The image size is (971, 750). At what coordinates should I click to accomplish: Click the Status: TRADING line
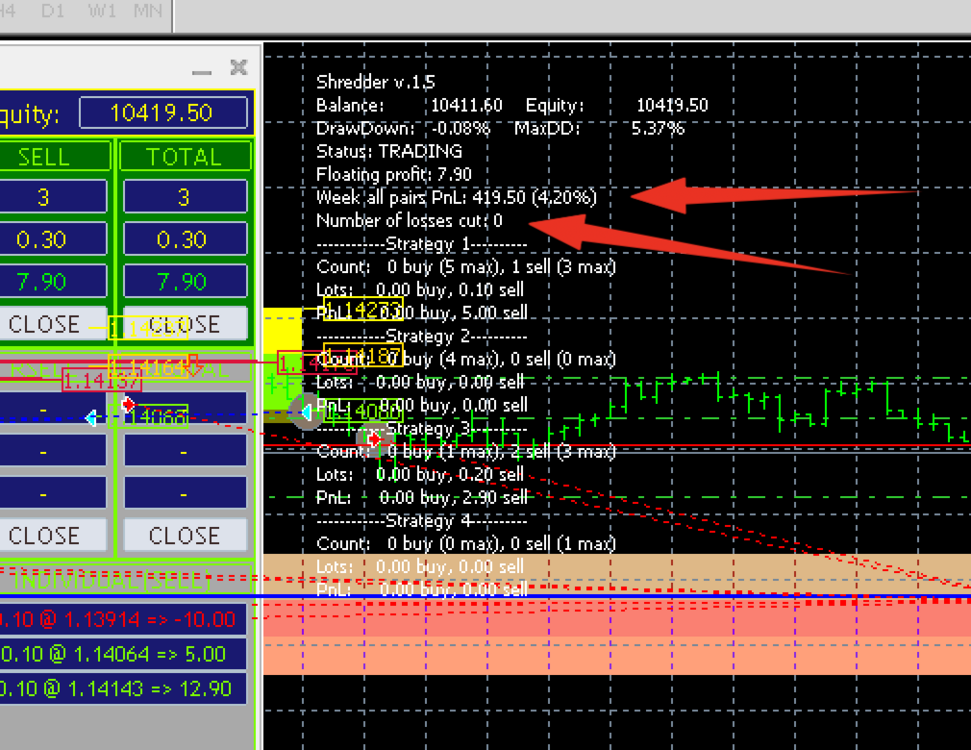(x=389, y=151)
